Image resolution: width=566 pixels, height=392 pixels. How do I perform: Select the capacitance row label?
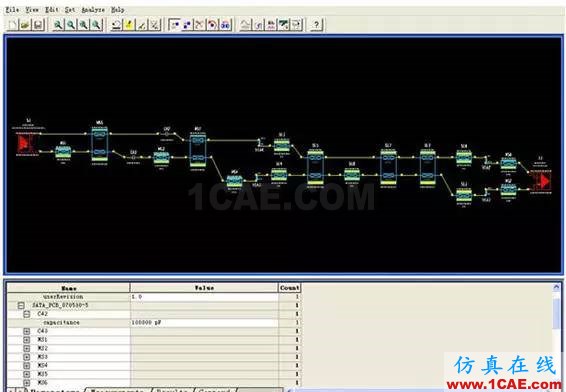coord(61,322)
